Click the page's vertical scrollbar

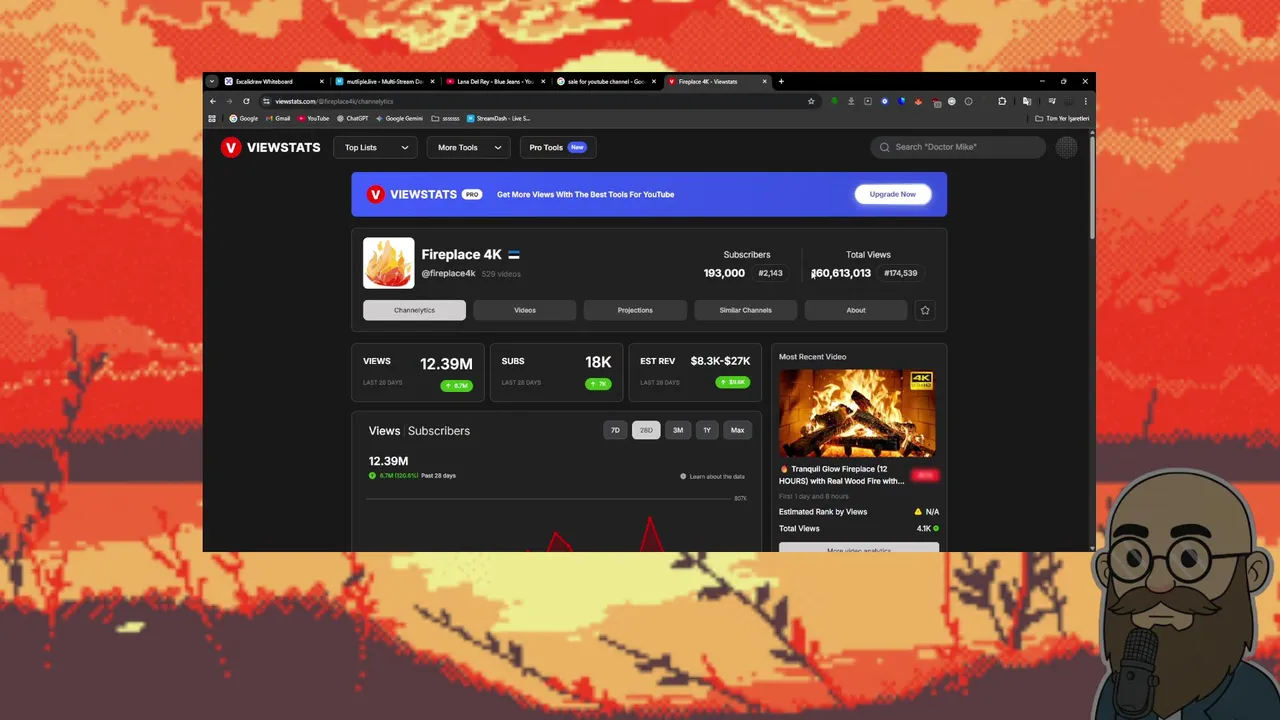click(1091, 187)
